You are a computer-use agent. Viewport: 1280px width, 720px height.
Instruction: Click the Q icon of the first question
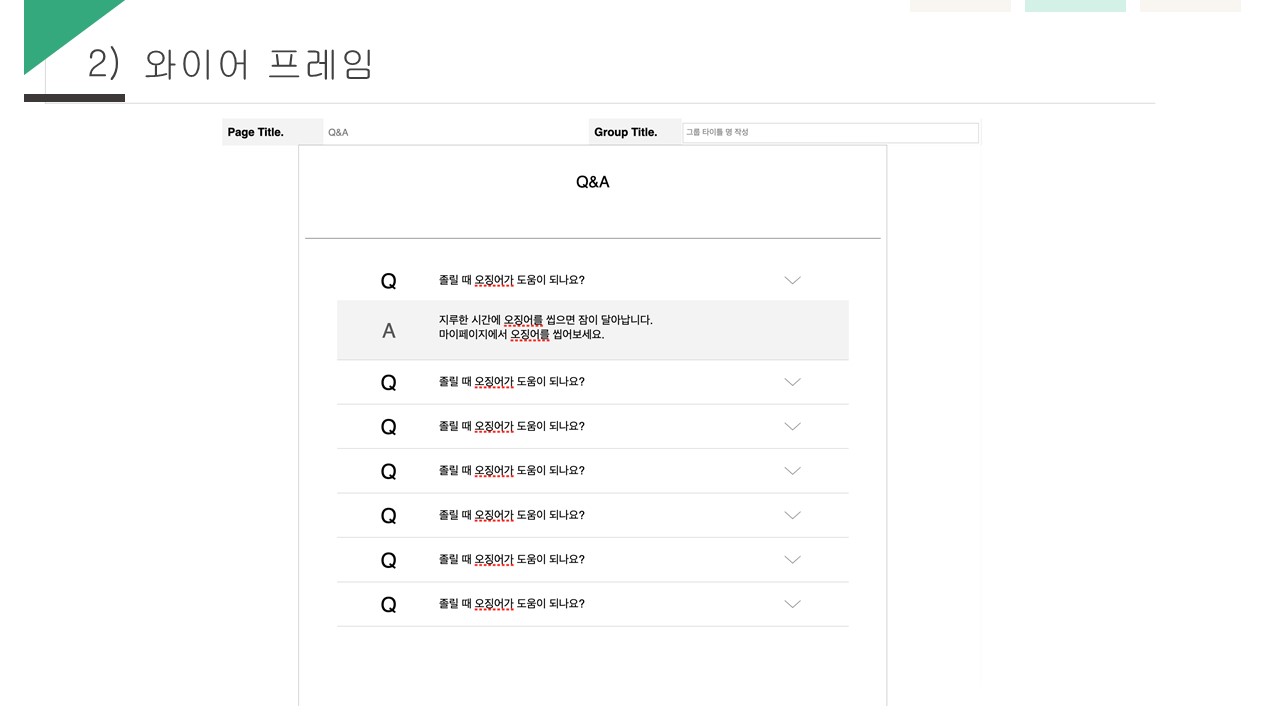tap(389, 282)
